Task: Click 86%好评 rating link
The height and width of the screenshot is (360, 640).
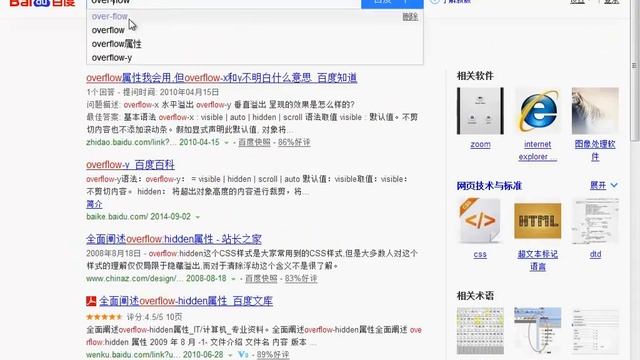Action: pos(294,142)
